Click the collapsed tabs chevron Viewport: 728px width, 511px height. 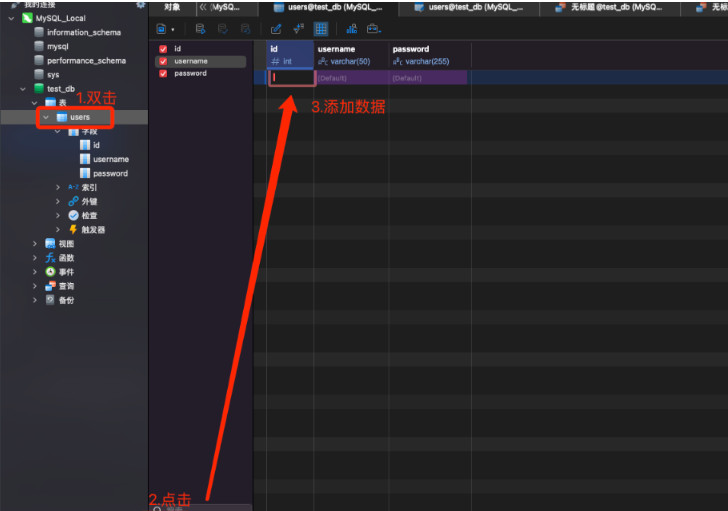(x=203, y=7)
